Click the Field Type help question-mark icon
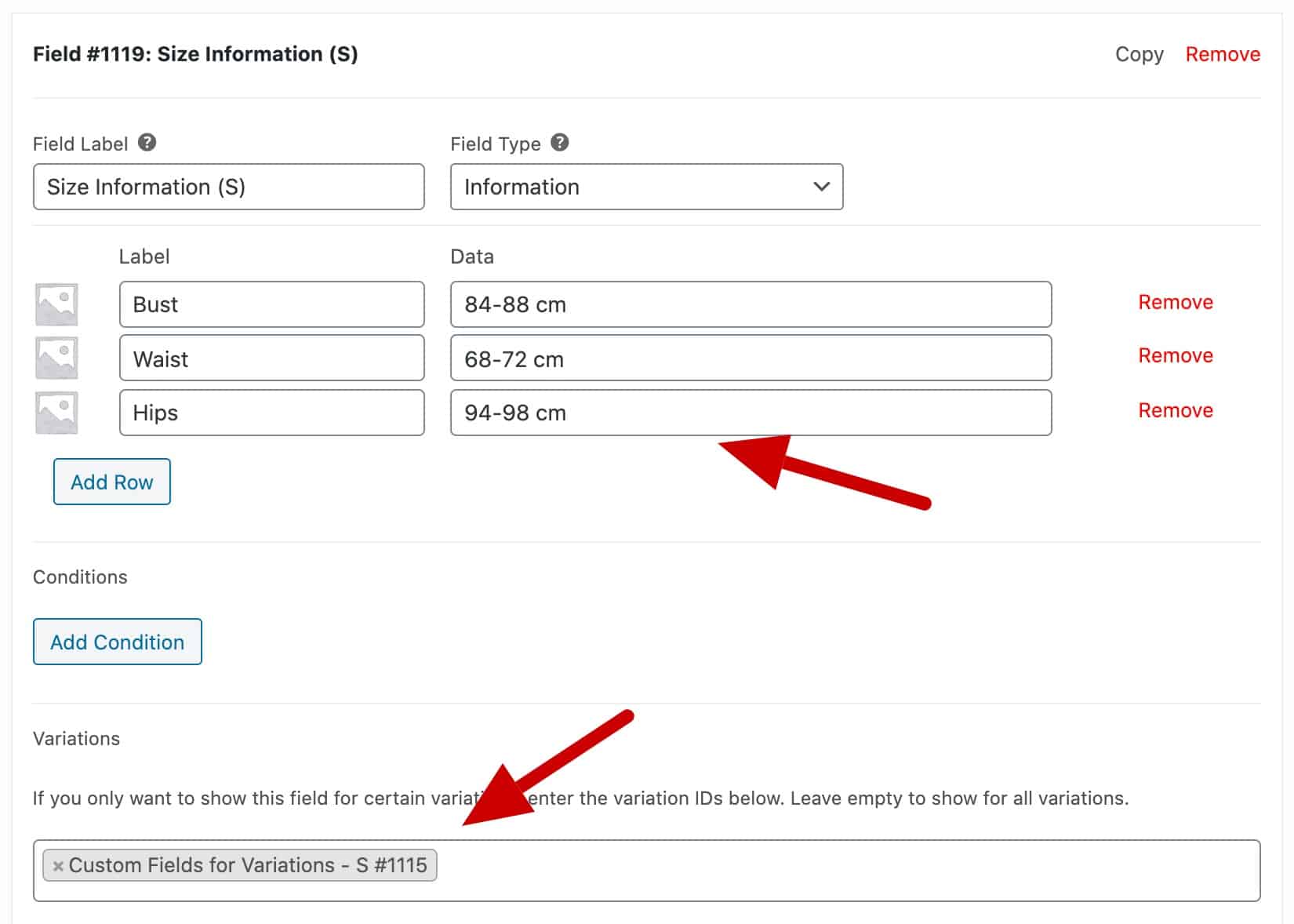 [559, 143]
